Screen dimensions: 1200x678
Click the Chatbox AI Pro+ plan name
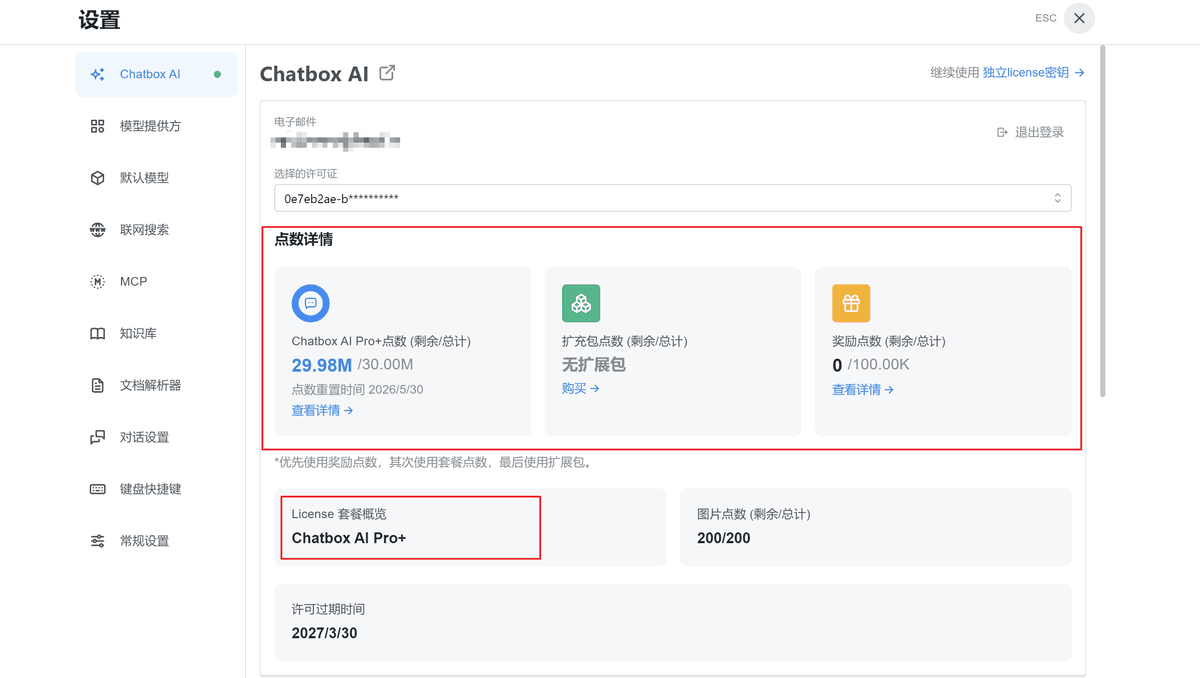point(349,538)
